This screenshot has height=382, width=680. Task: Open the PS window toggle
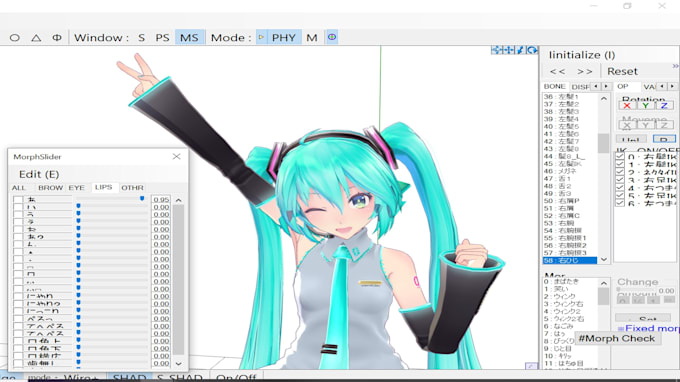coord(162,38)
